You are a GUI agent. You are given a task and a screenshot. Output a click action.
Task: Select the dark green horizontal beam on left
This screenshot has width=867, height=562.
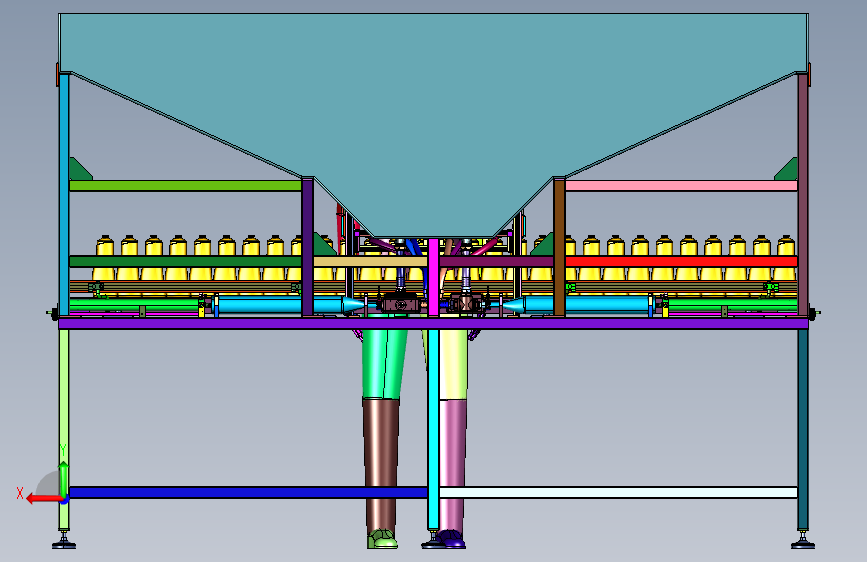(185, 261)
